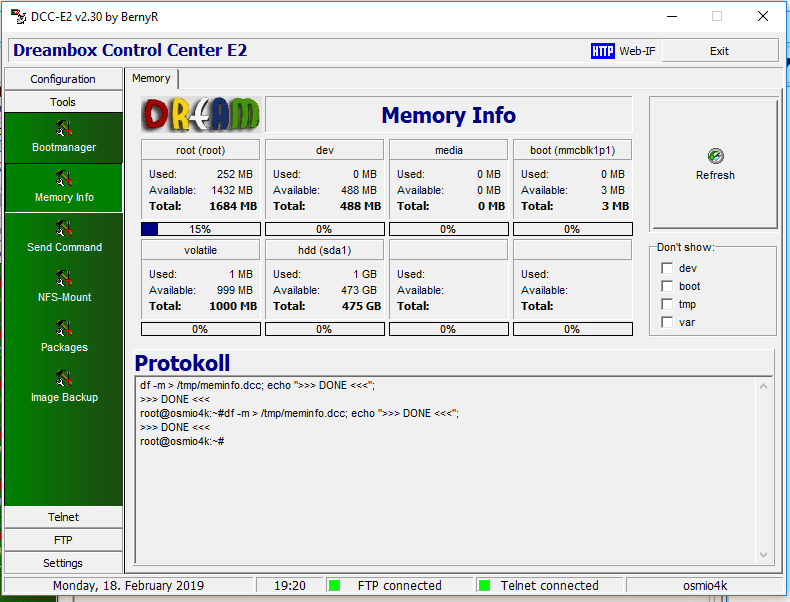Click the Don't show group label
Image resolution: width=790 pixels, height=602 pixels.
tap(686, 247)
